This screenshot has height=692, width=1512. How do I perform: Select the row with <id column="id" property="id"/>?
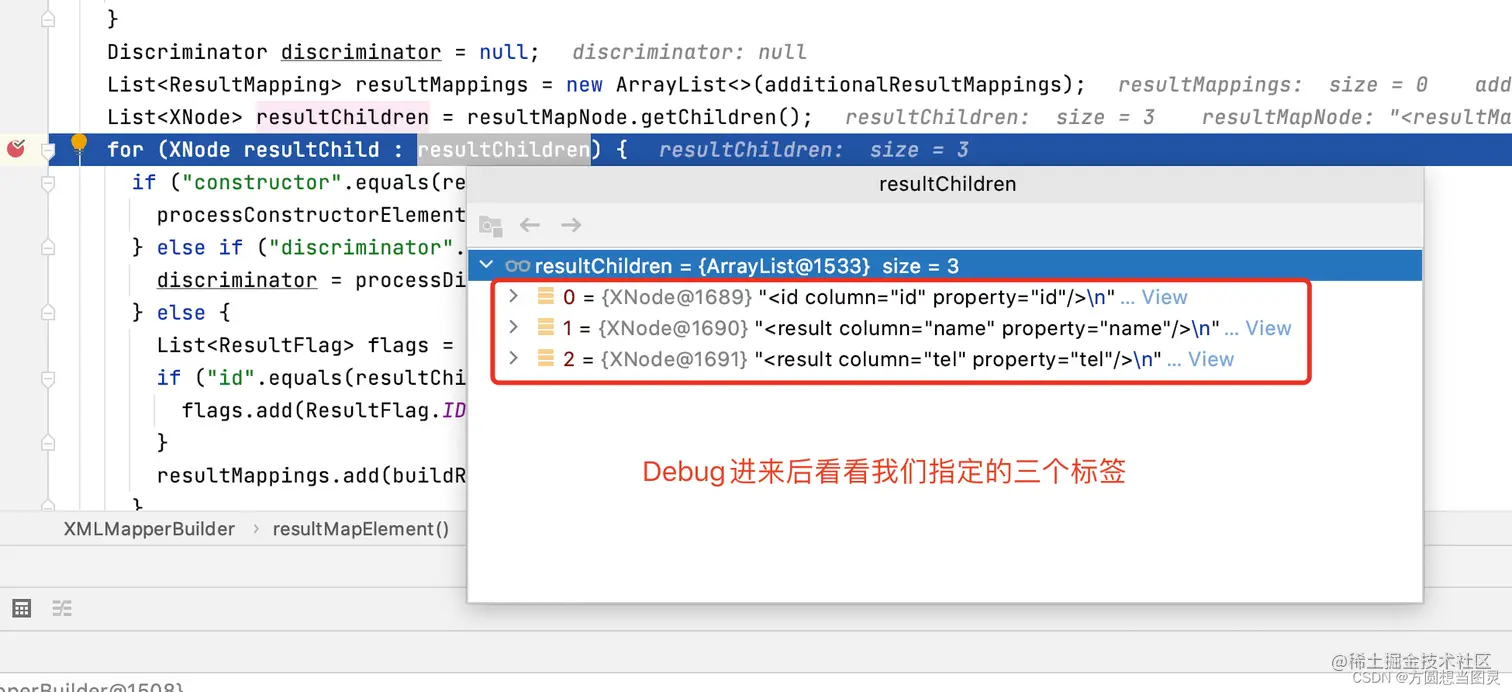[945, 297]
